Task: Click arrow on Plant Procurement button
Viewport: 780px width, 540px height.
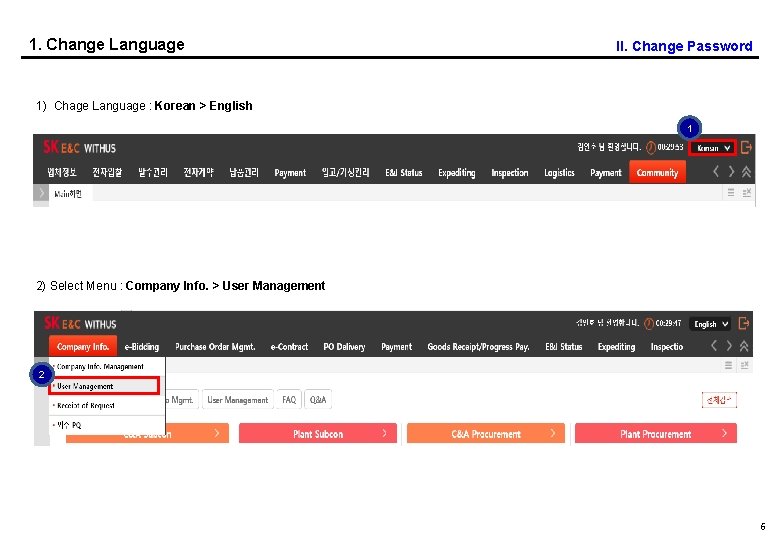Action: point(724,433)
